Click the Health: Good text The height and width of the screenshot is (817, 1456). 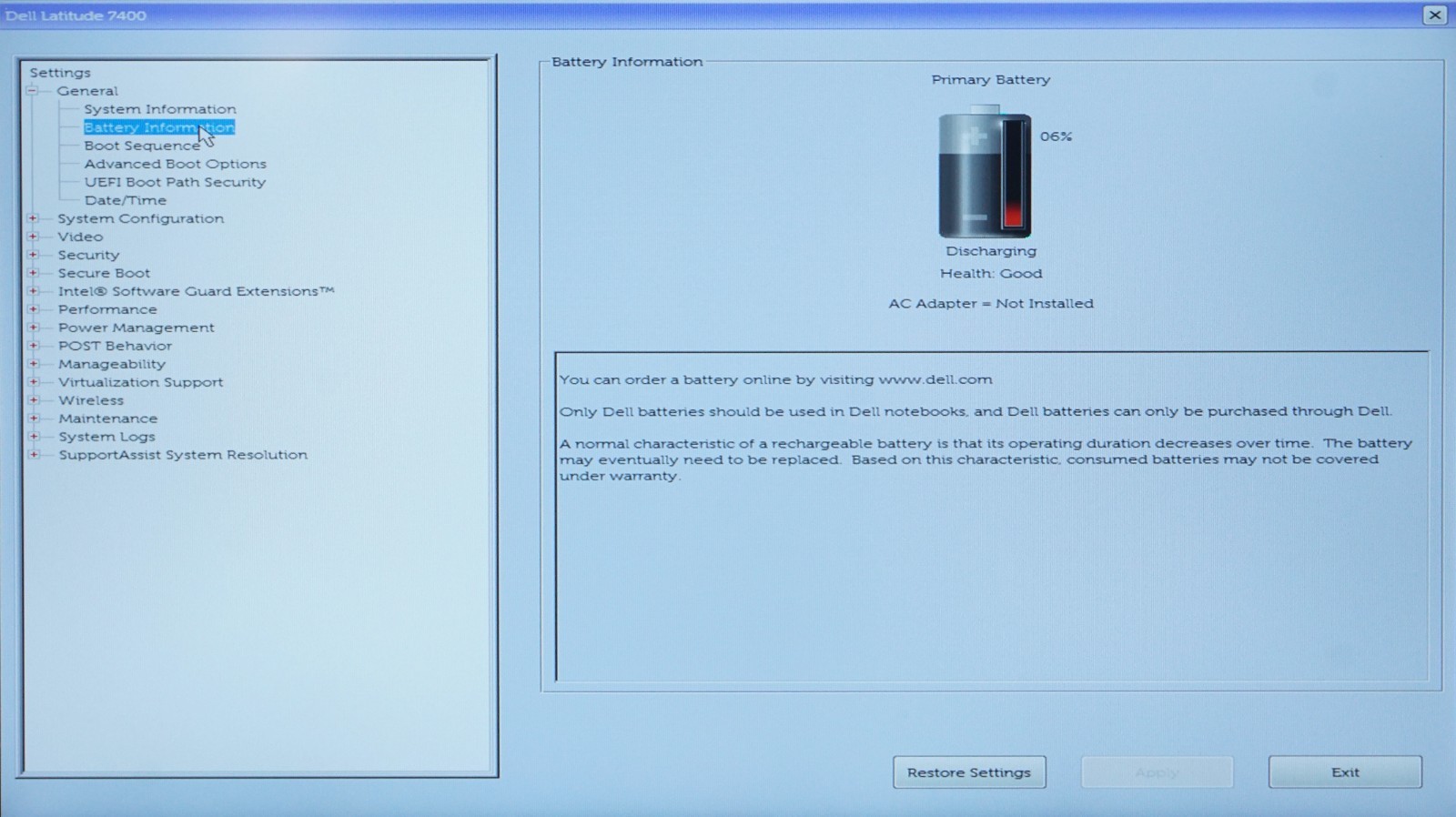click(x=991, y=273)
